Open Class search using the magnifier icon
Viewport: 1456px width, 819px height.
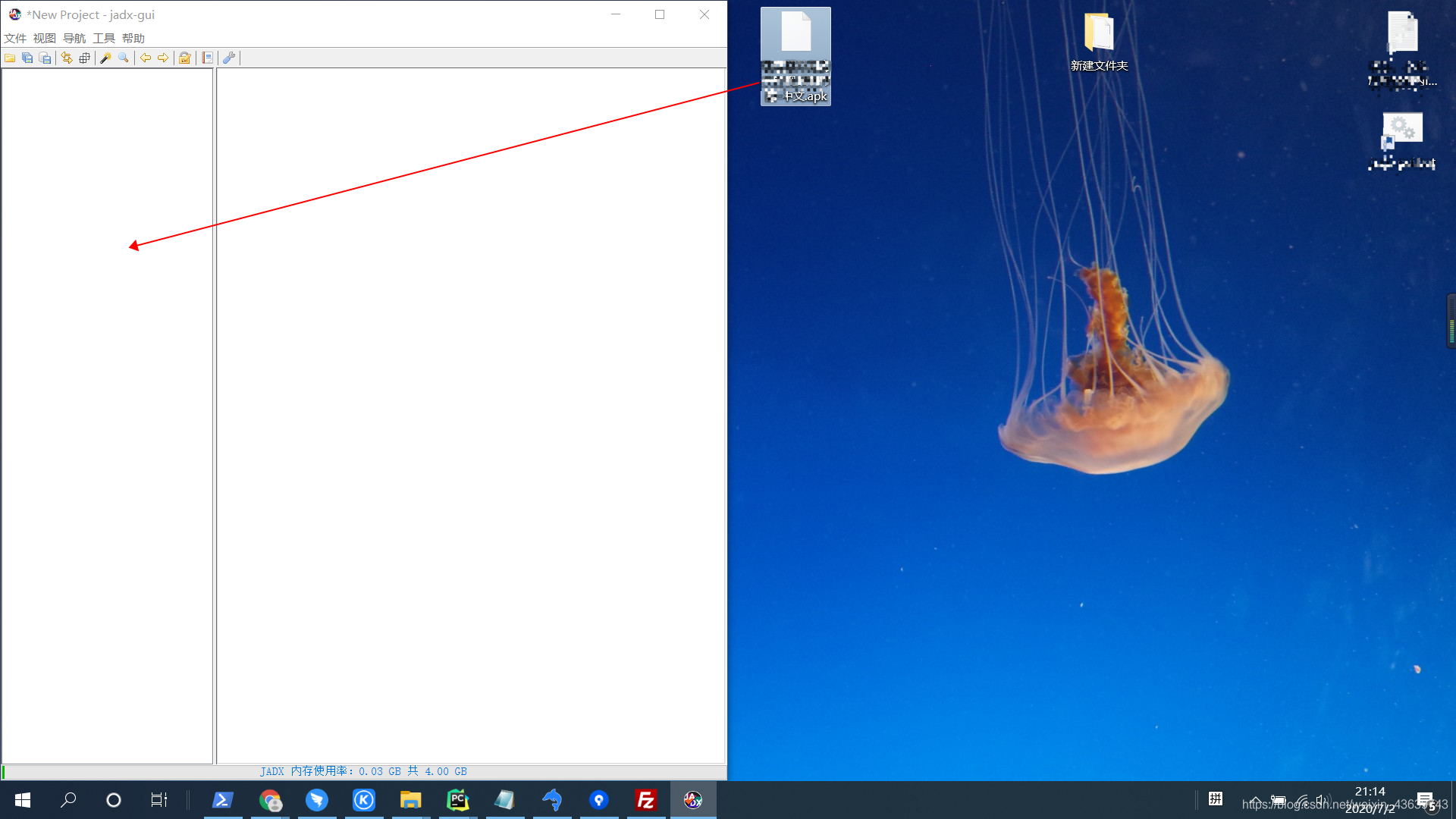click(124, 58)
